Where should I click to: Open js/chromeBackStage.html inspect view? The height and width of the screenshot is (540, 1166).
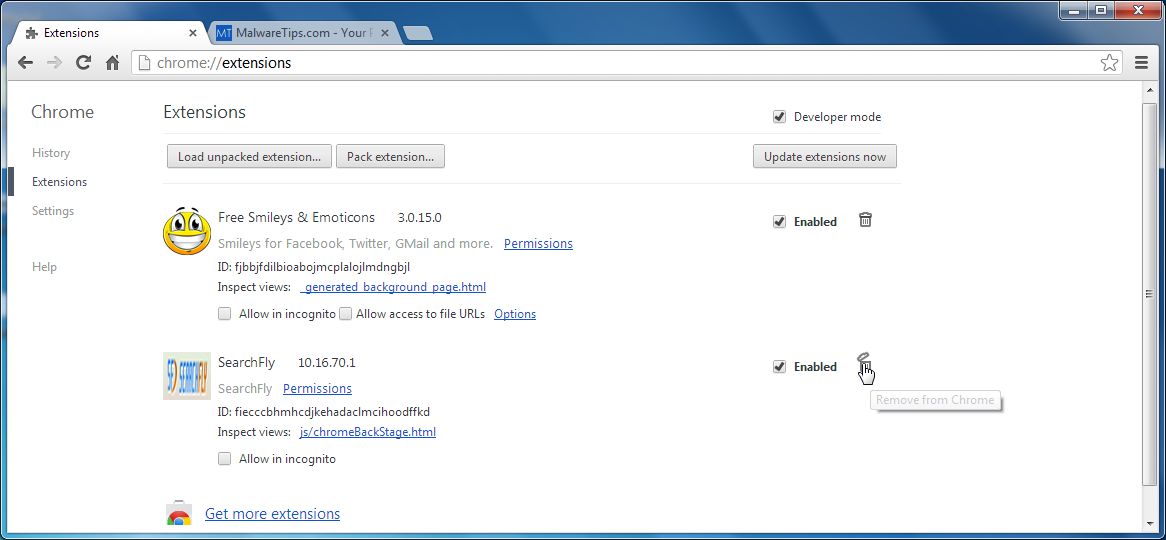[x=368, y=431]
